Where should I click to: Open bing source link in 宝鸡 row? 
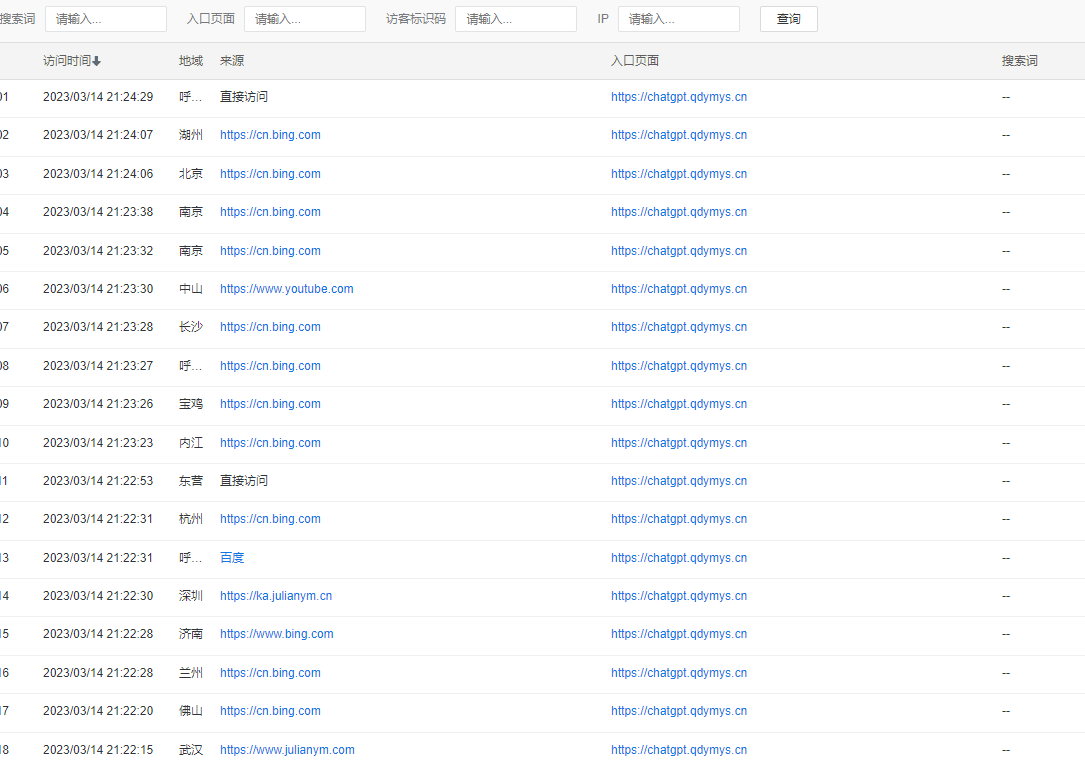(x=270, y=403)
